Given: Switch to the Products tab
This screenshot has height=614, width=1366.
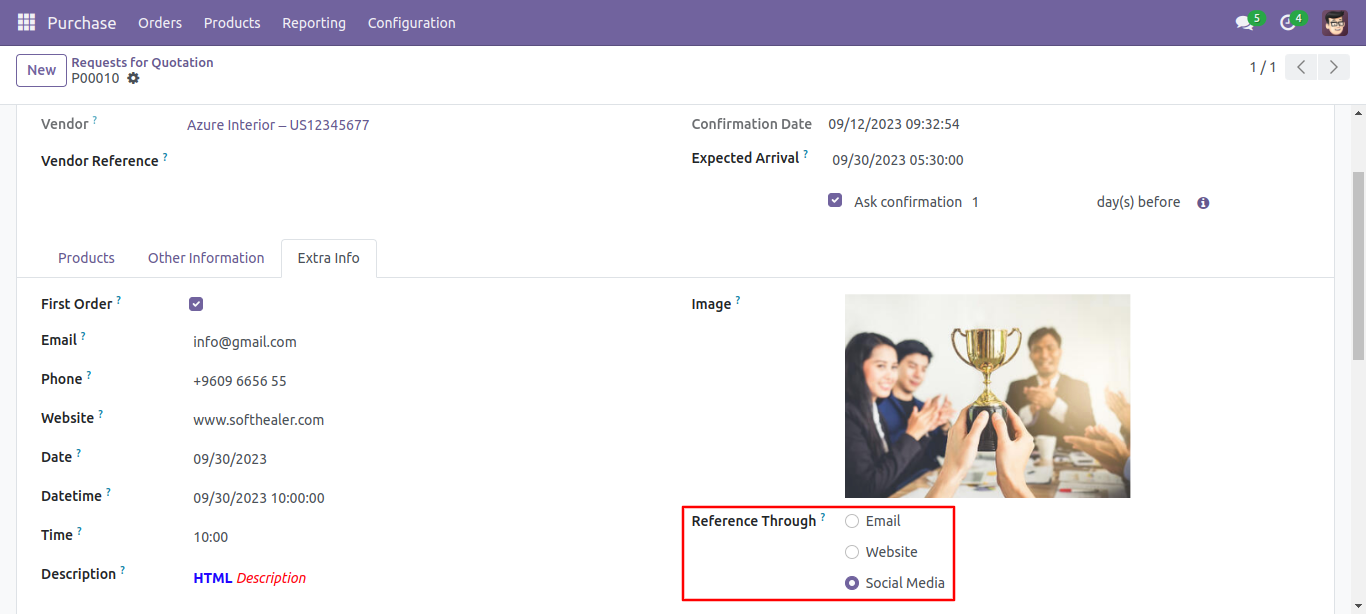Looking at the screenshot, I should 86,258.
